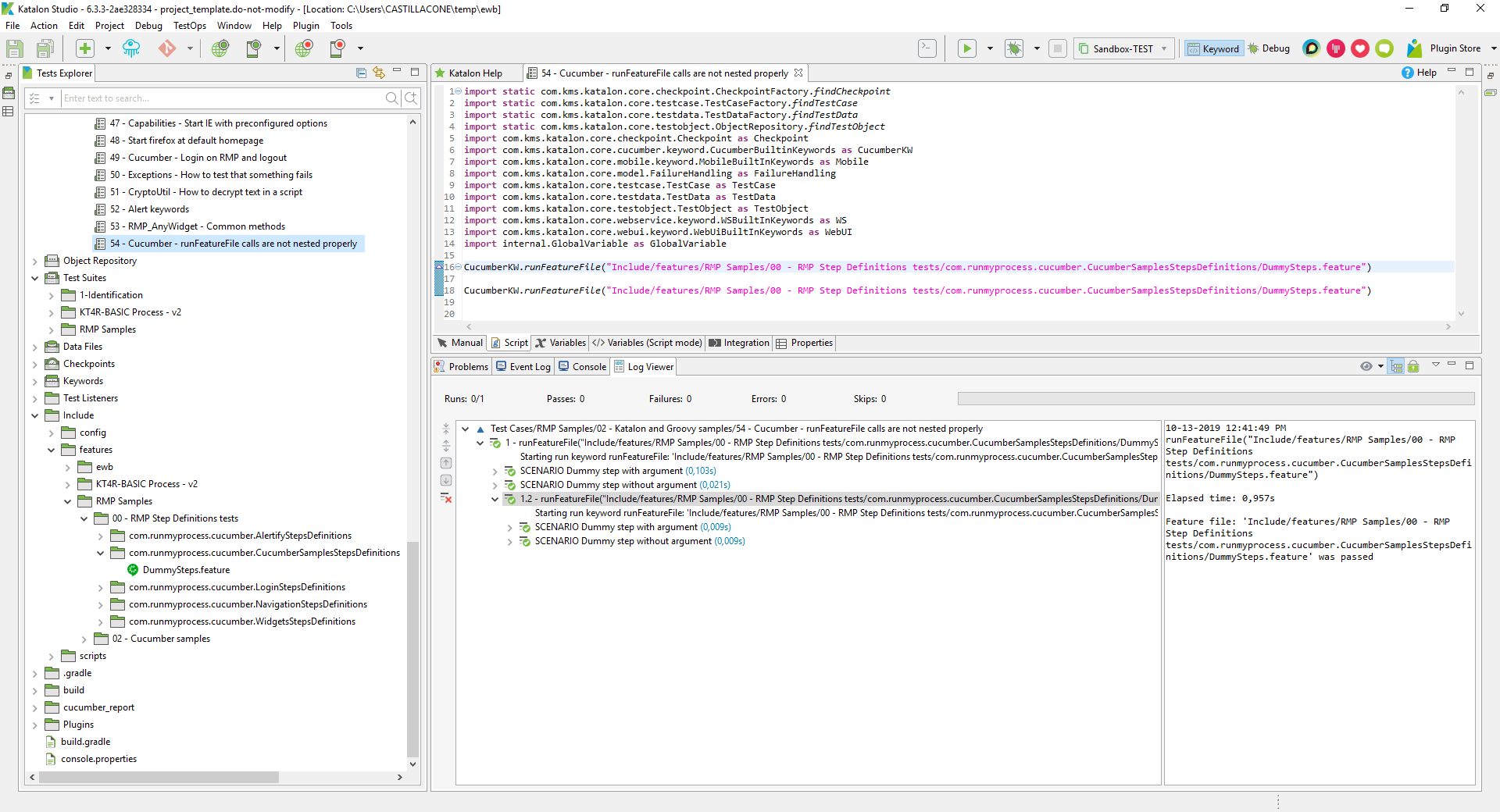Click the Git toolbar icon
Image resolution: width=1500 pixels, height=812 pixels.
(x=166, y=48)
